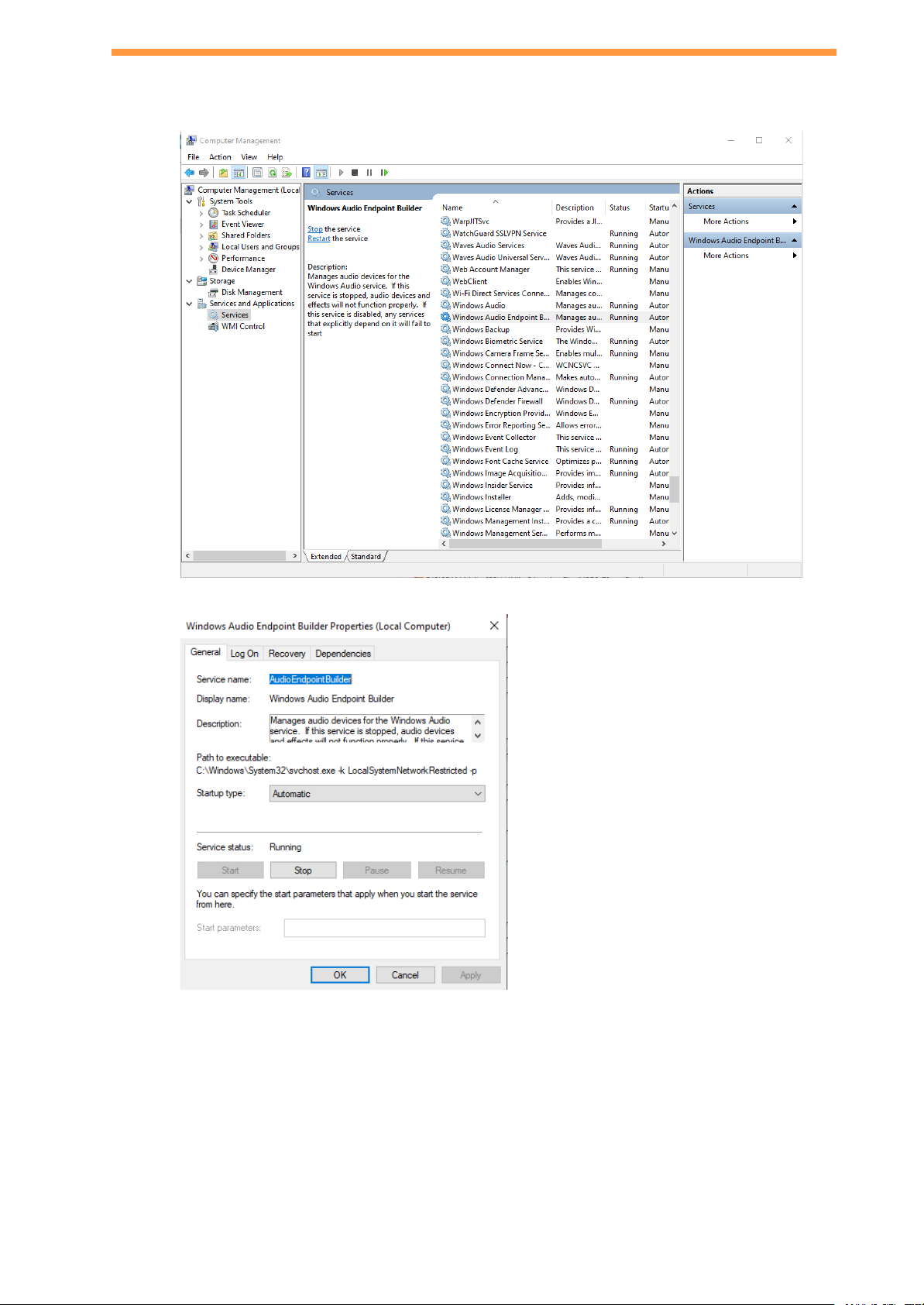Switch to the Standard view tab
This screenshot has width=924, height=1305.
click(366, 557)
